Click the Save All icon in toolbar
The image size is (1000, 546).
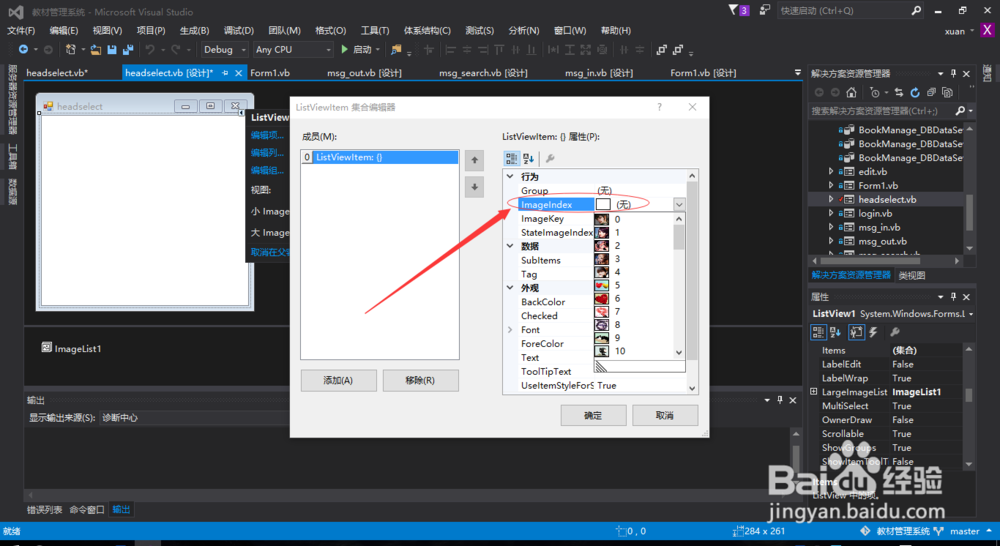coord(128,50)
